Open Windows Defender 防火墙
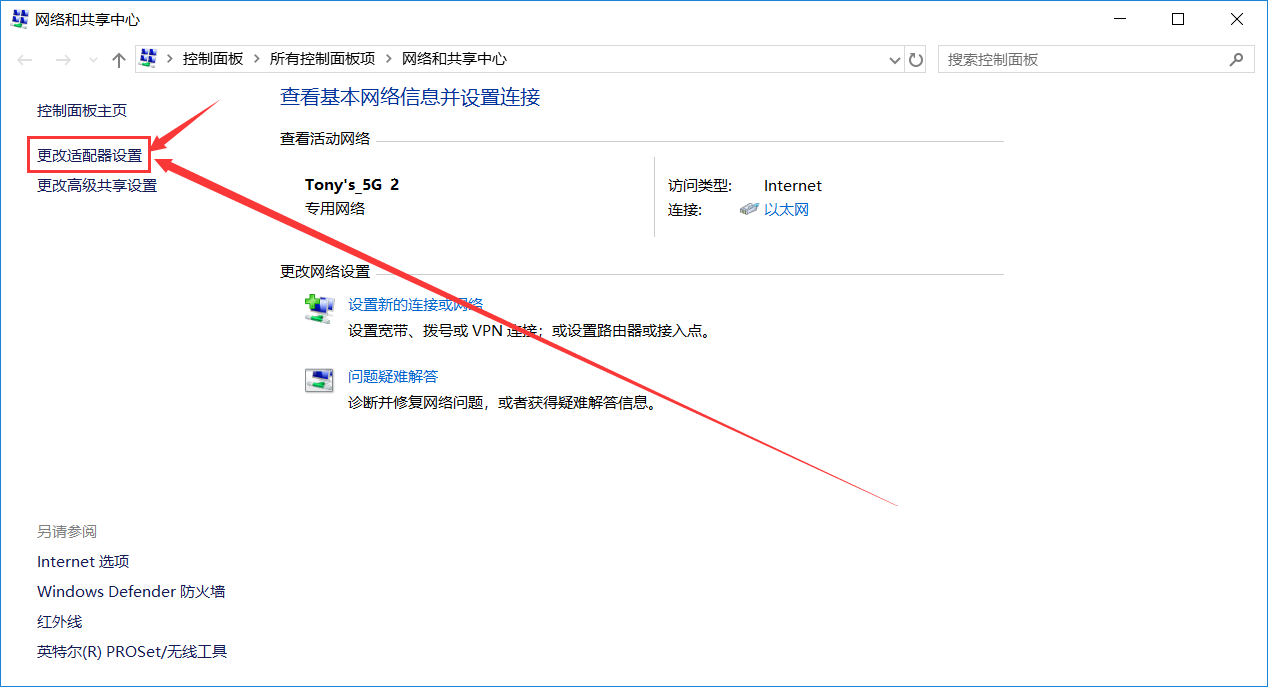The width and height of the screenshot is (1268, 687). tap(131, 592)
